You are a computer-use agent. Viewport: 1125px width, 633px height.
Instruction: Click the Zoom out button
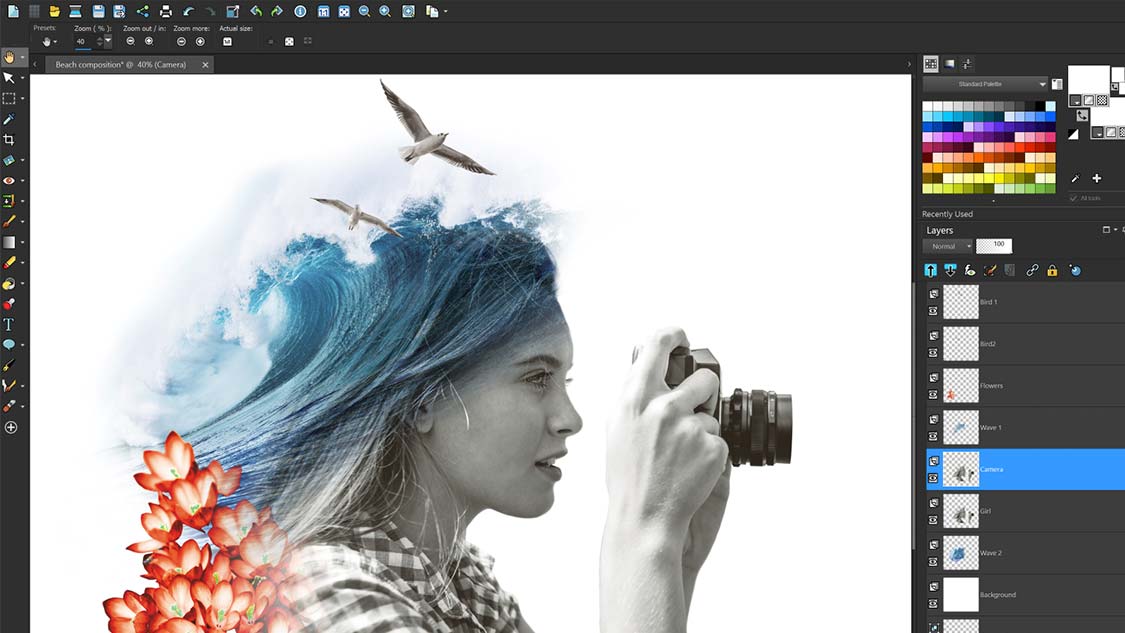click(131, 40)
